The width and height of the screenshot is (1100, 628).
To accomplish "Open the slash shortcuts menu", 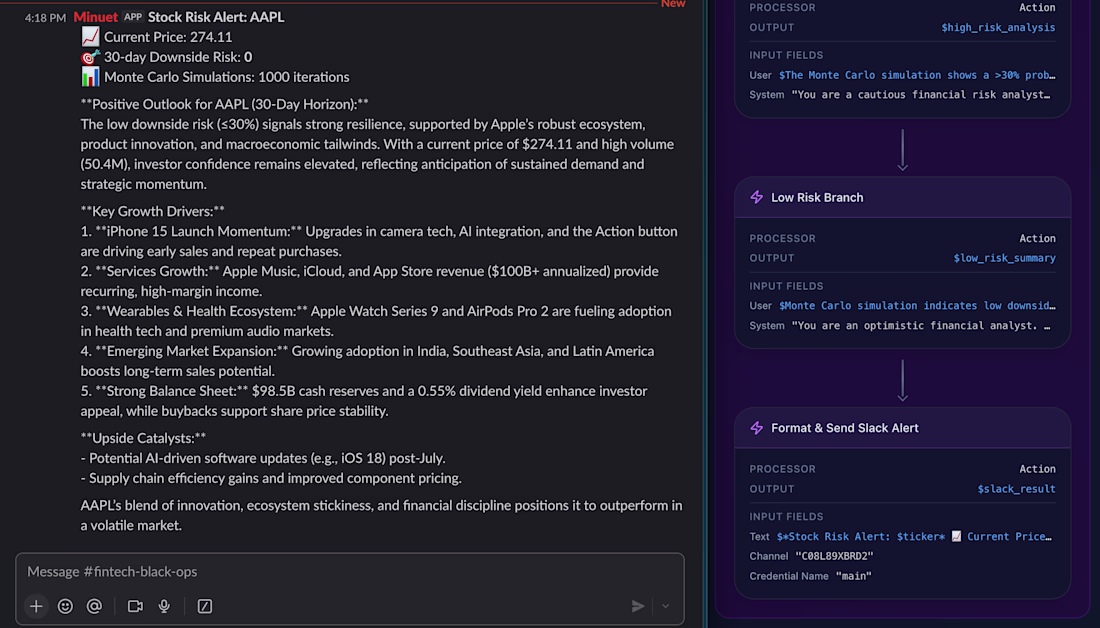I will (x=205, y=606).
